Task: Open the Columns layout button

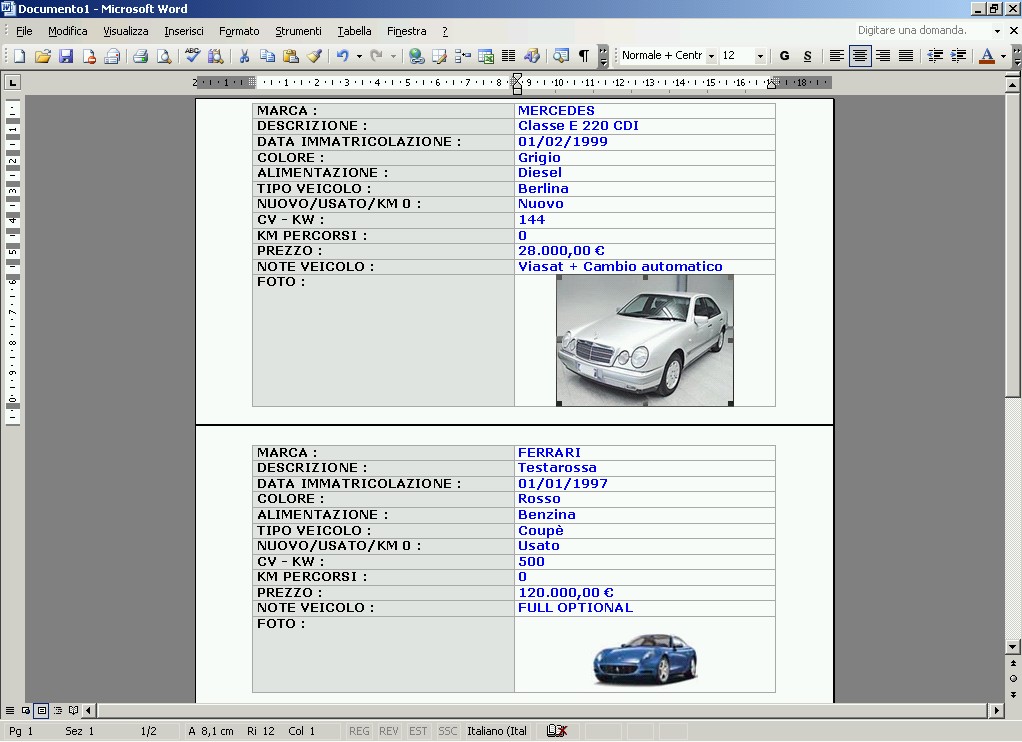Action: tap(508, 56)
